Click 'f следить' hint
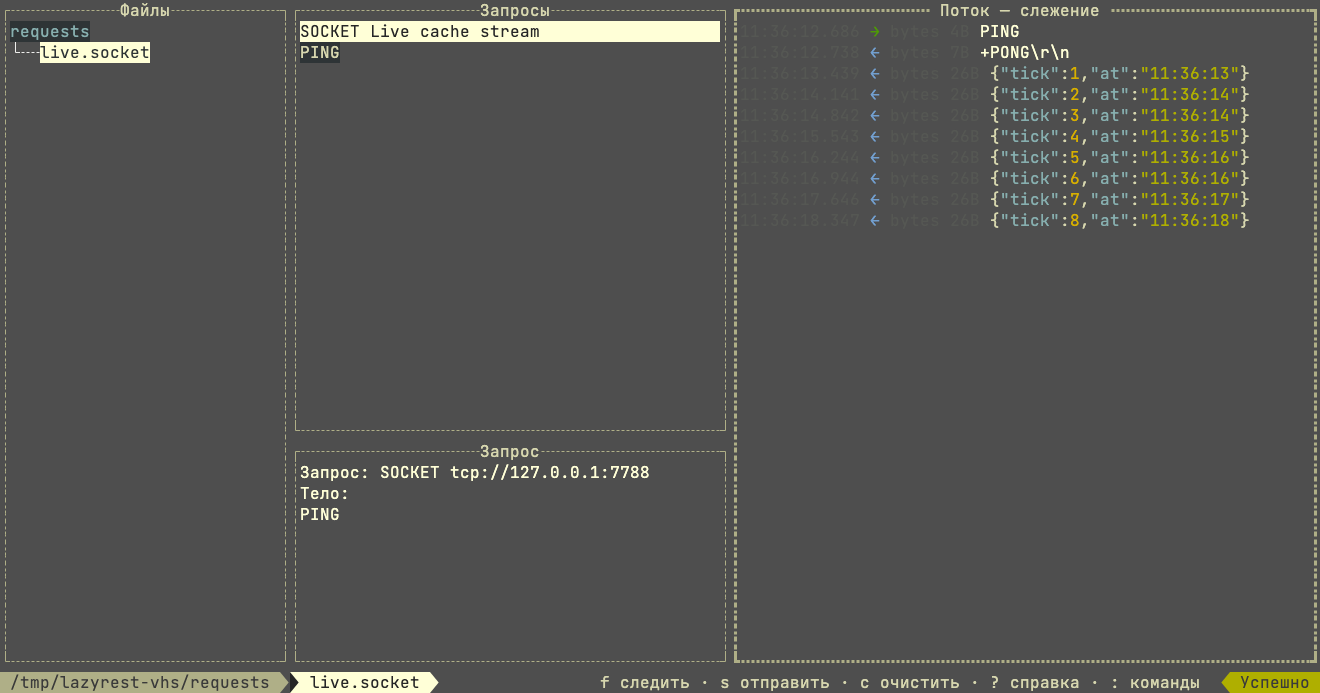 [x=645, y=683]
